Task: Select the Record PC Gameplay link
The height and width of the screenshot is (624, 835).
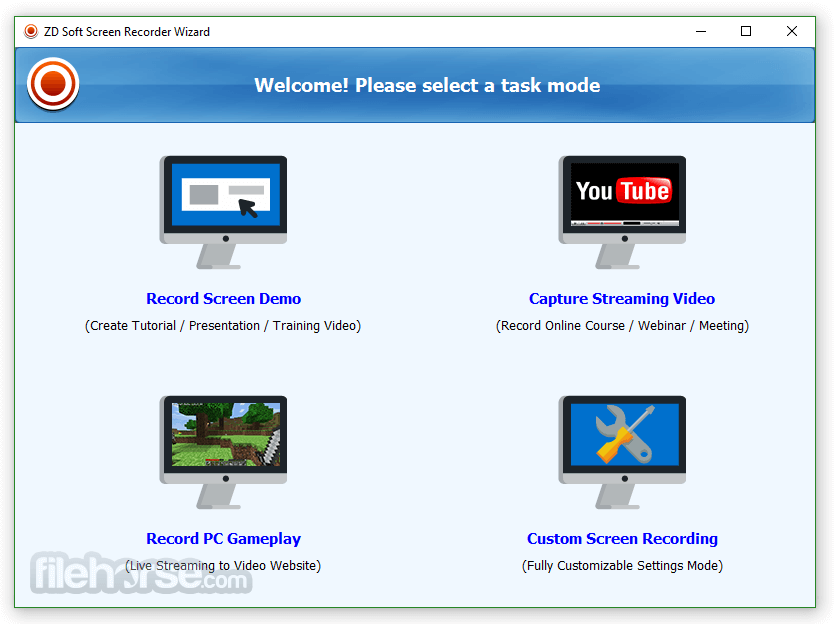Action: pyautogui.click(x=223, y=539)
